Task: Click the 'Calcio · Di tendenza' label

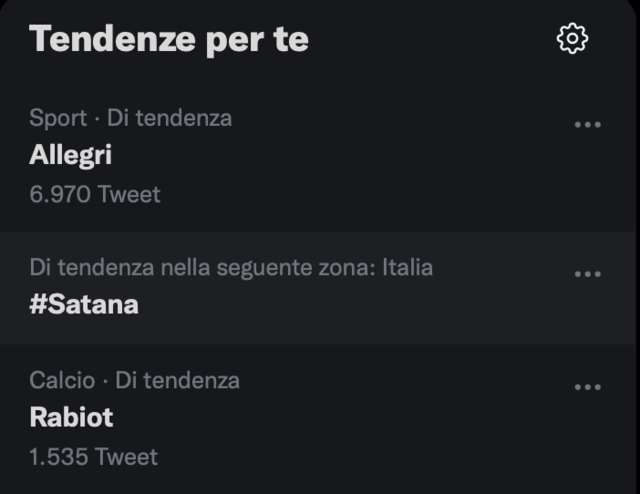Action: point(134,381)
